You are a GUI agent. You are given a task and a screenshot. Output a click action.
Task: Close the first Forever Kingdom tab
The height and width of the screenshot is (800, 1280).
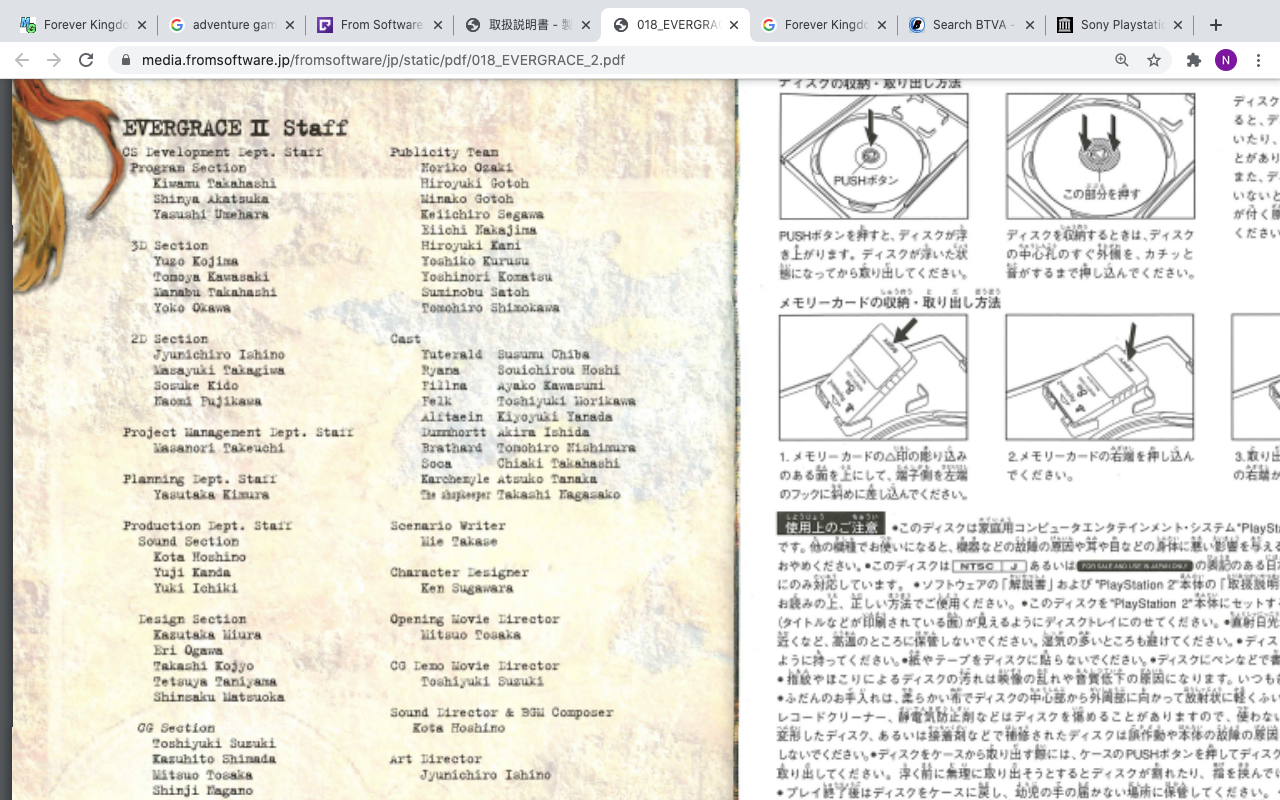coord(141,25)
